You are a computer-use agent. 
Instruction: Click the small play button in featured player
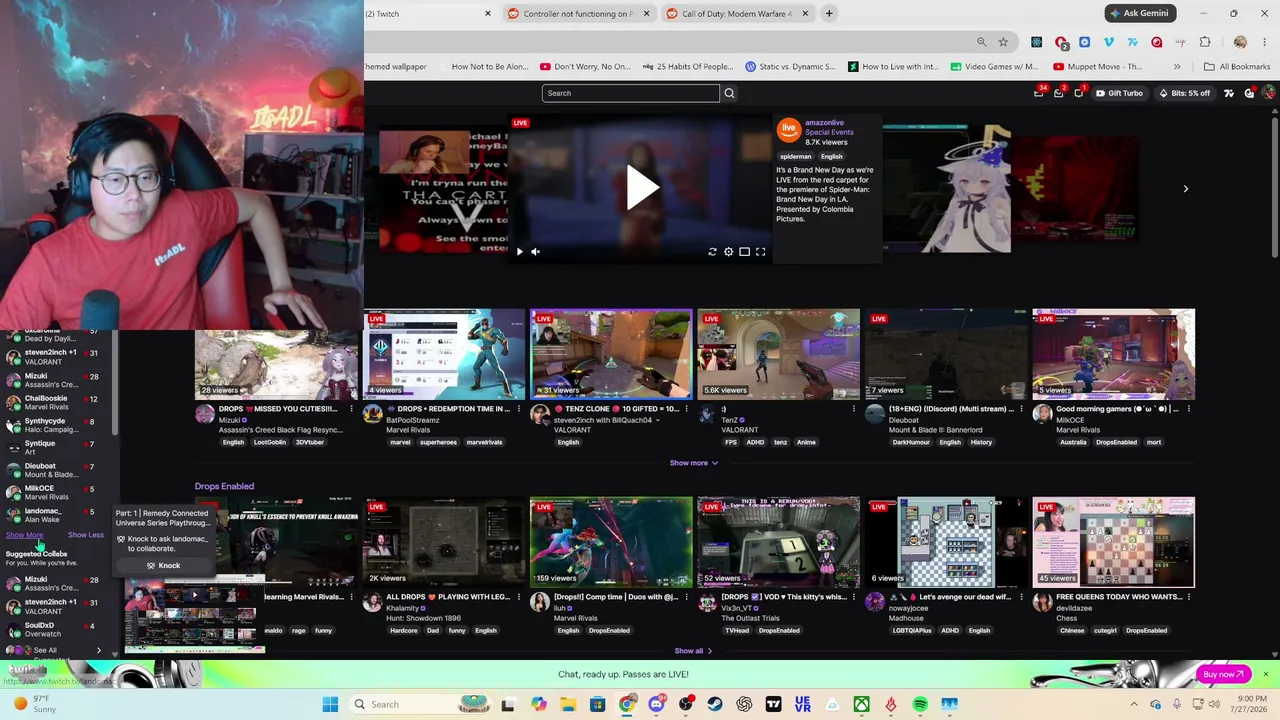pos(519,252)
